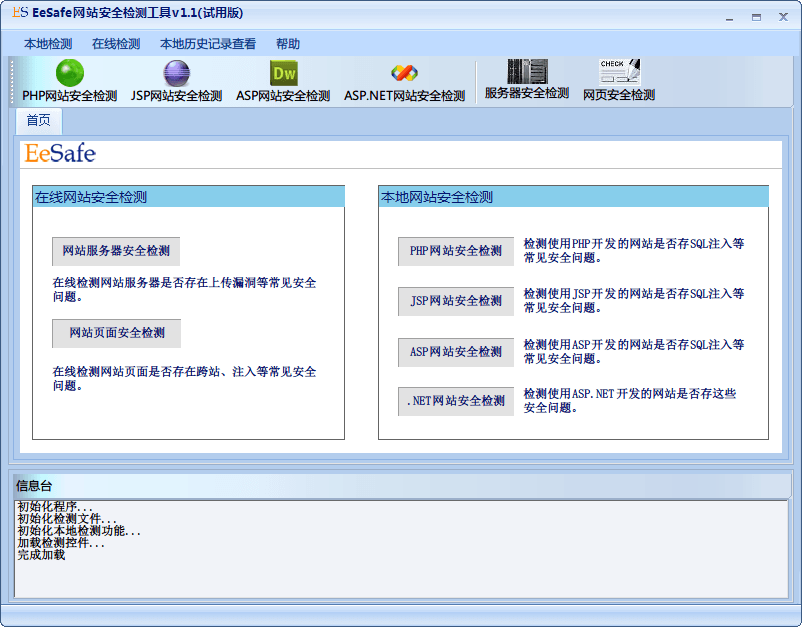Screen dimensions: 802x627
Task: Select the 初始化程序... log line
Action: [x=55, y=506]
